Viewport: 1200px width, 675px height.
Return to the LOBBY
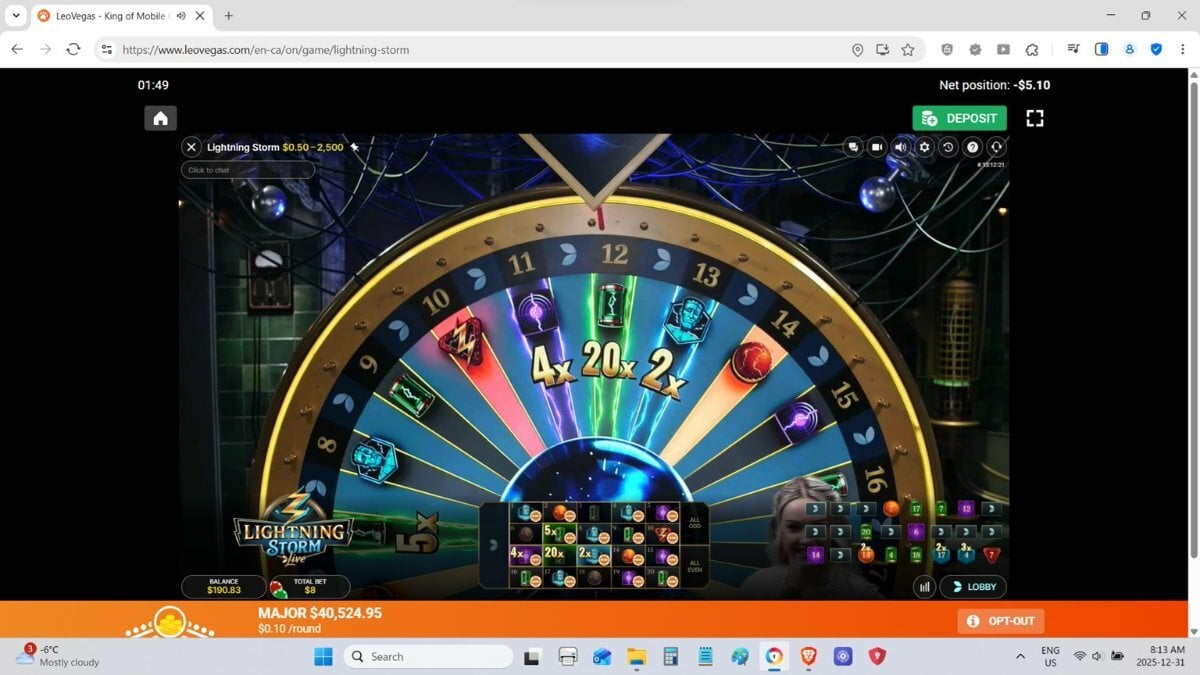tap(974, 587)
